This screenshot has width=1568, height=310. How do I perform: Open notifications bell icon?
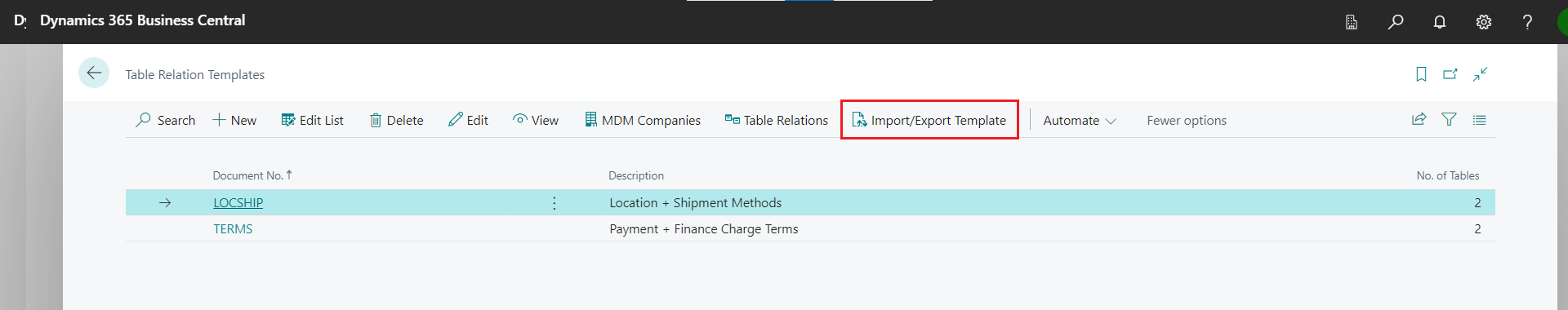pos(1440,22)
